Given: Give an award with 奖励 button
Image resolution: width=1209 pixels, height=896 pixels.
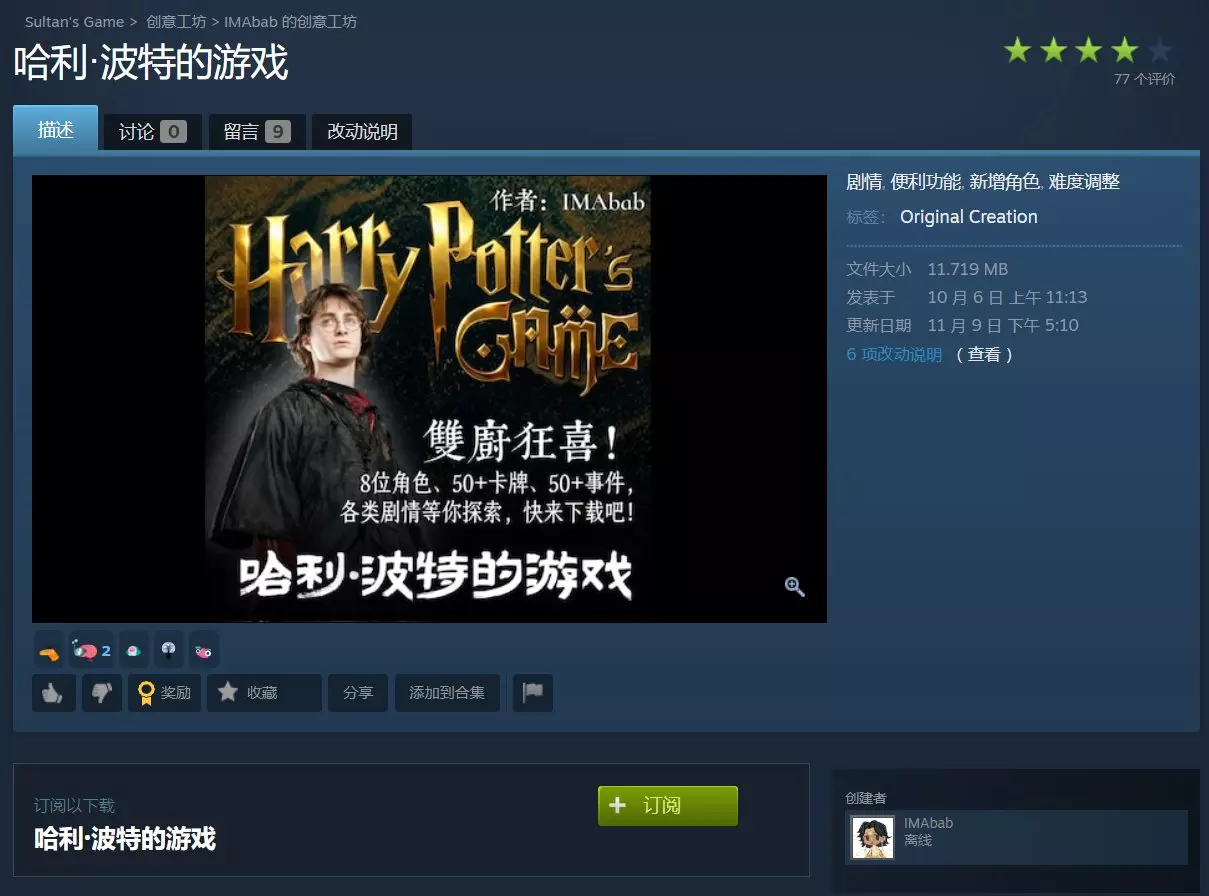Looking at the screenshot, I should [165, 692].
